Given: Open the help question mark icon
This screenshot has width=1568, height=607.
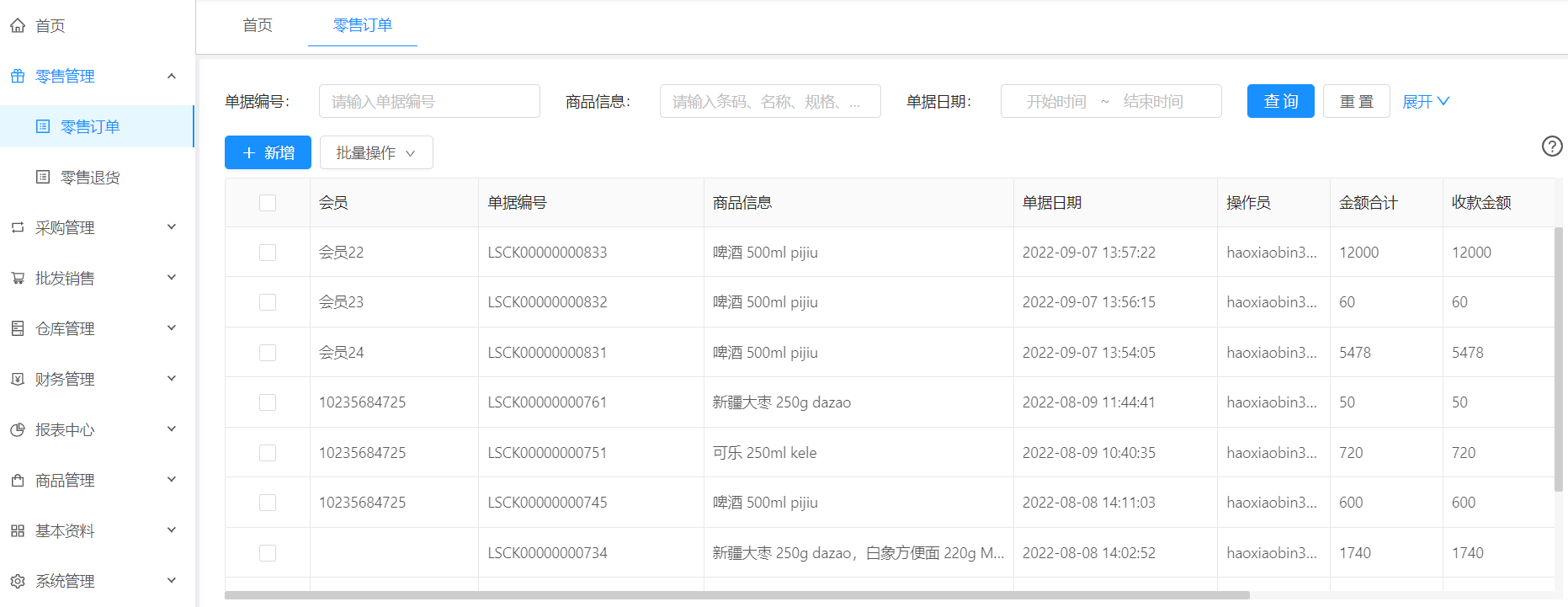Looking at the screenshot, I should coord(1551,146).
